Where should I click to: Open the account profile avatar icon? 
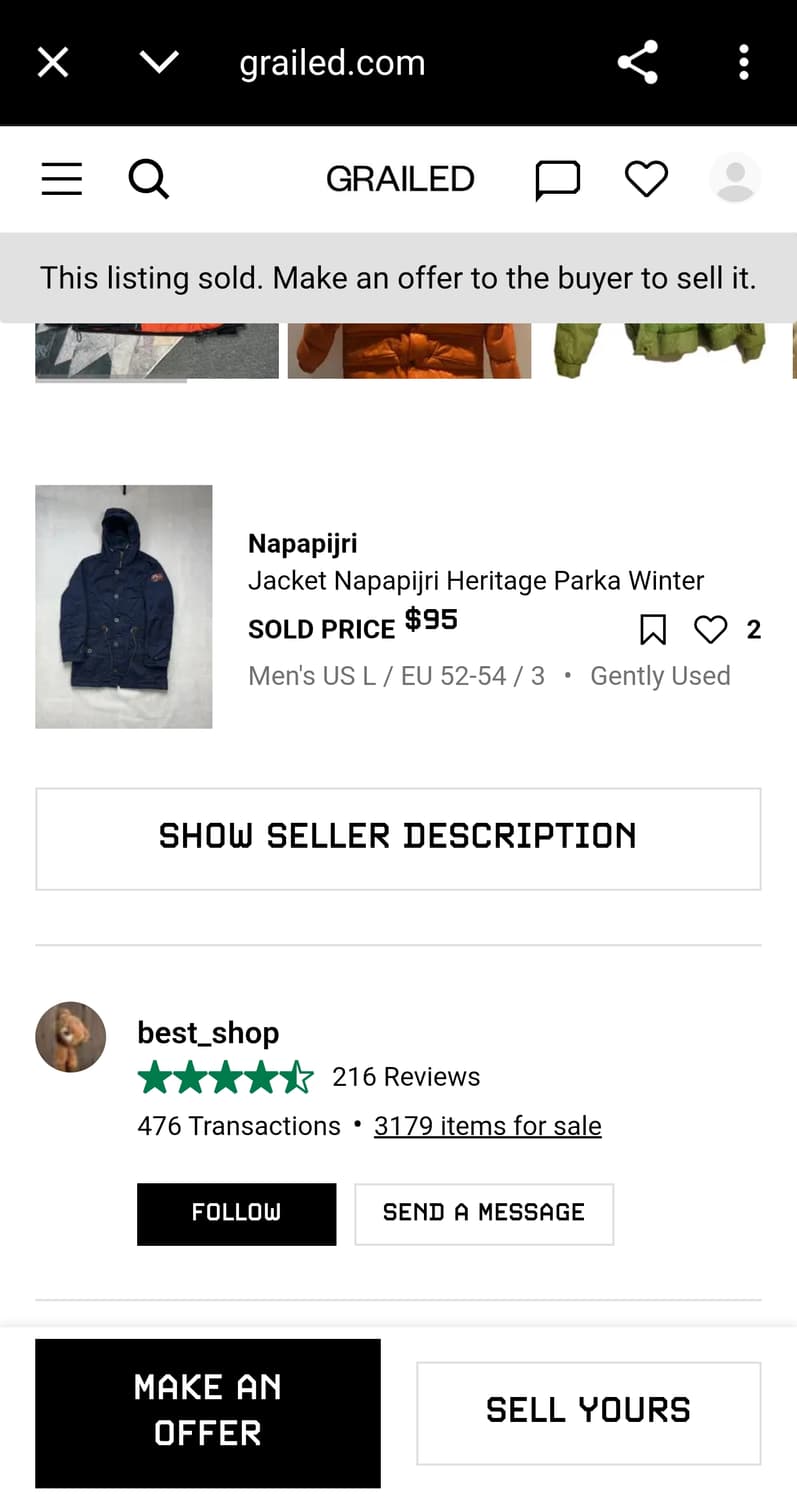[735, 179]
